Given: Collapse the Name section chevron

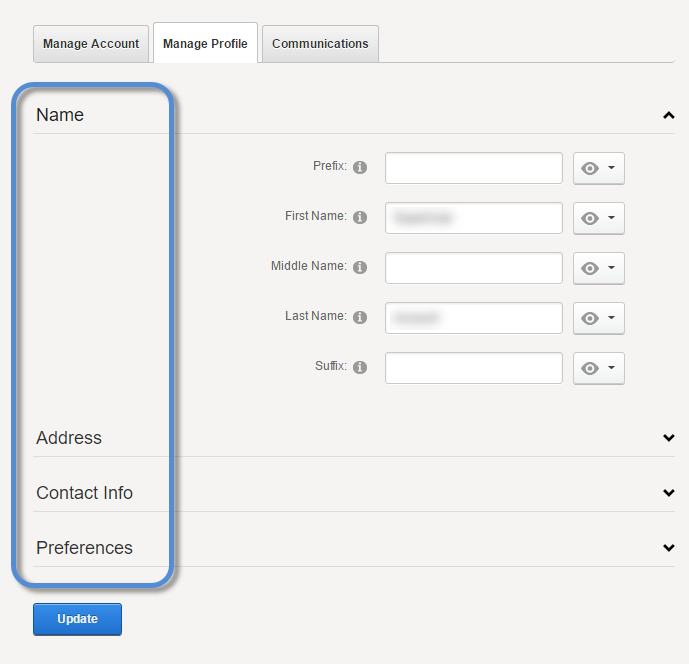Looking at the screenshot, I should coord(668,116).
